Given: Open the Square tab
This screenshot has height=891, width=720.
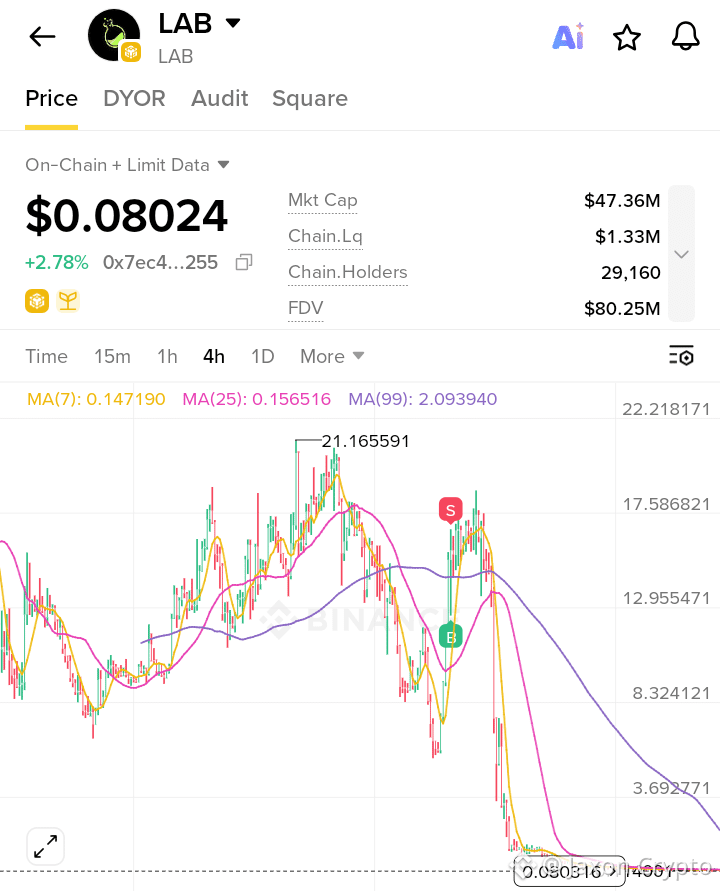Looking at the screenshot, I should (310, 99).
